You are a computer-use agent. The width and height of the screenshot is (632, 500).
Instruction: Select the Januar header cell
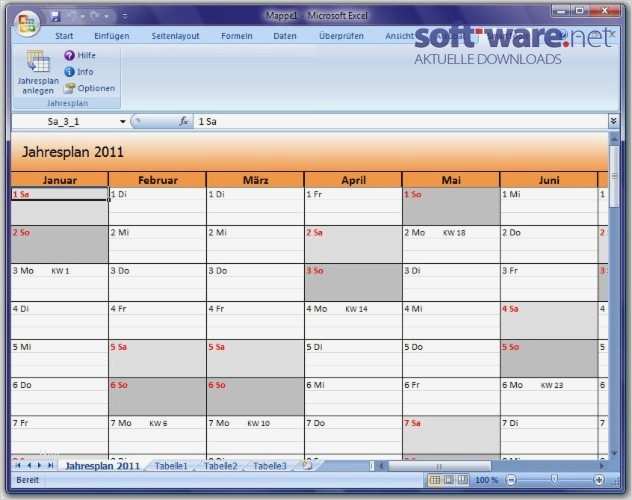tap(60, 180)
